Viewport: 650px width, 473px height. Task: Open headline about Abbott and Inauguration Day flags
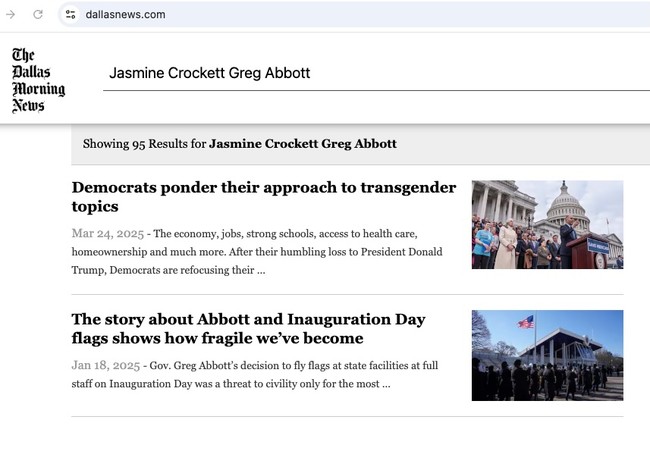[x=248, y=328]
